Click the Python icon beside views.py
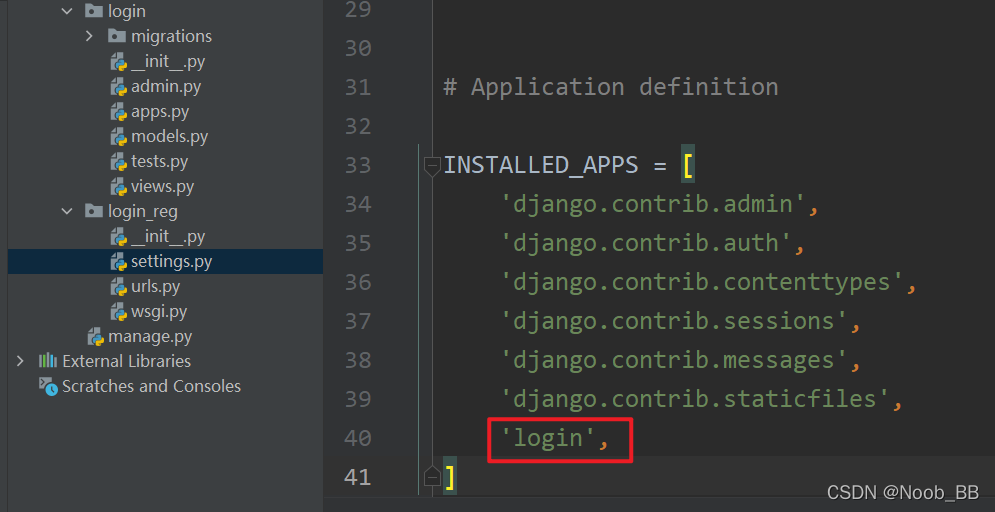 point(119,187)
